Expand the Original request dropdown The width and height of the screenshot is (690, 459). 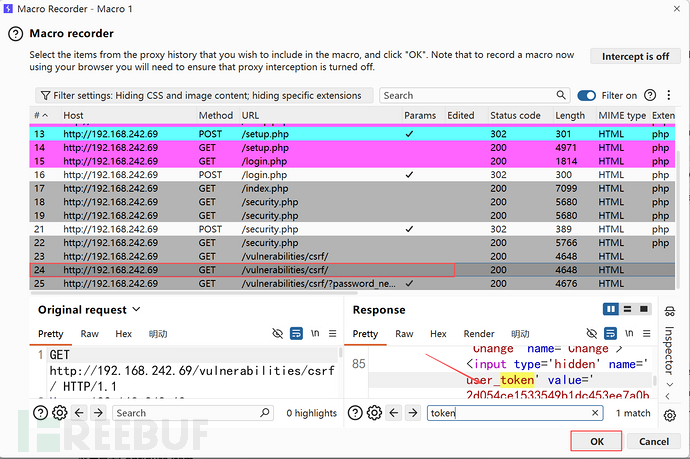pyautogui.click(x=136, y=310)
